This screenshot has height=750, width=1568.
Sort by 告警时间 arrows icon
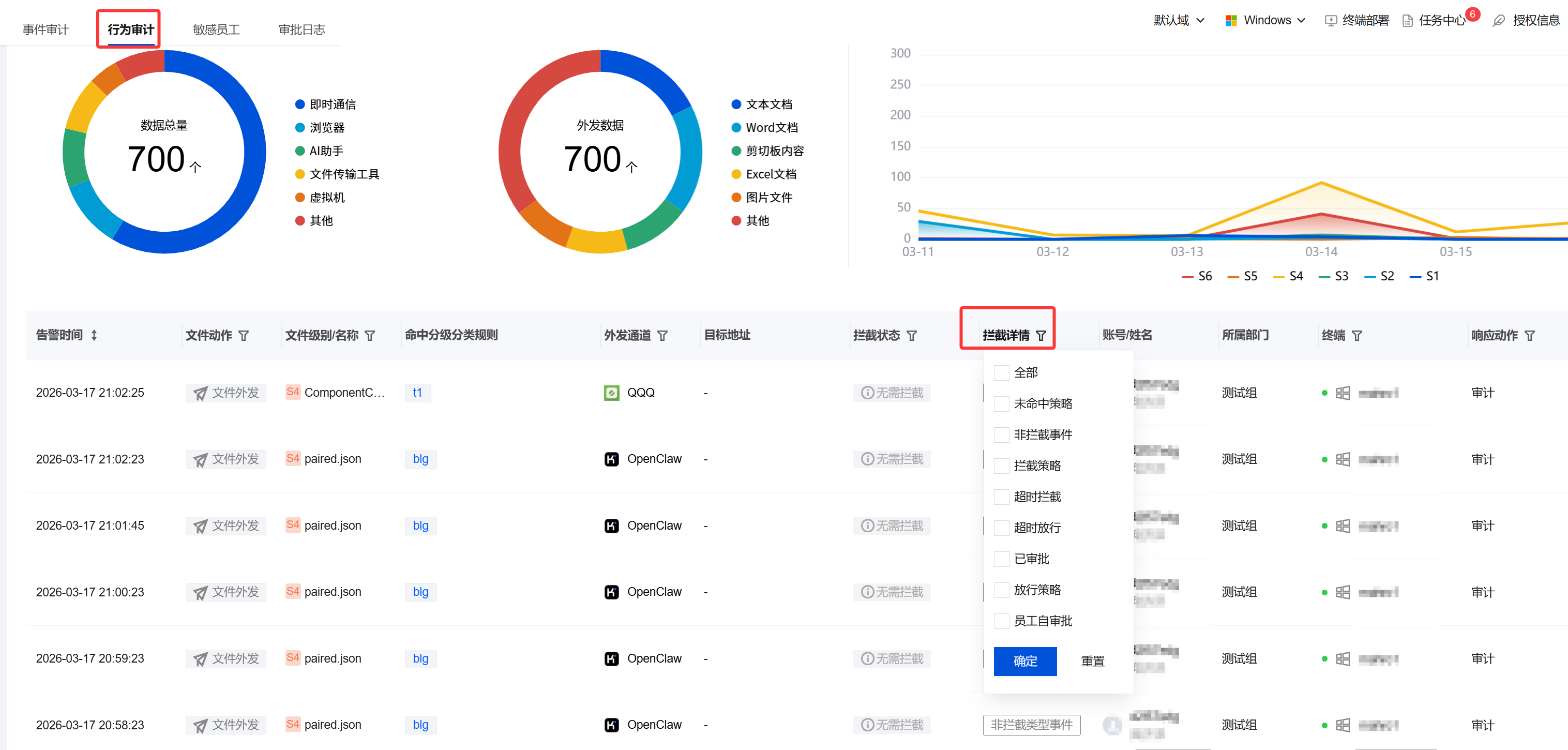(x=94, y=335)
